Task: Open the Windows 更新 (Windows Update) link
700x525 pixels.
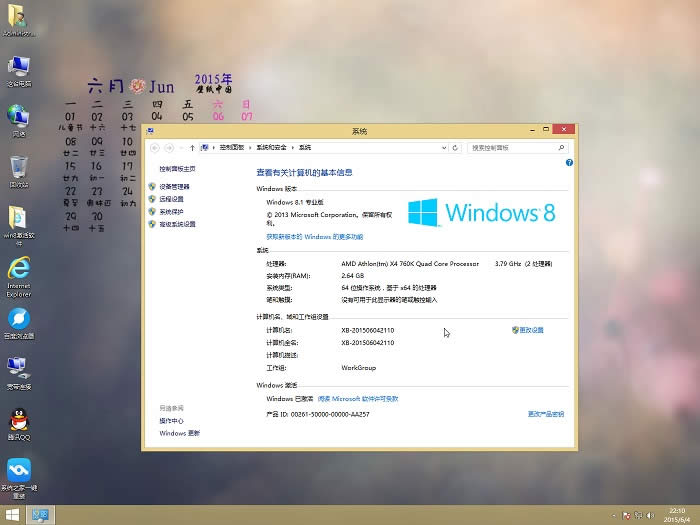Action: [179, 433]
